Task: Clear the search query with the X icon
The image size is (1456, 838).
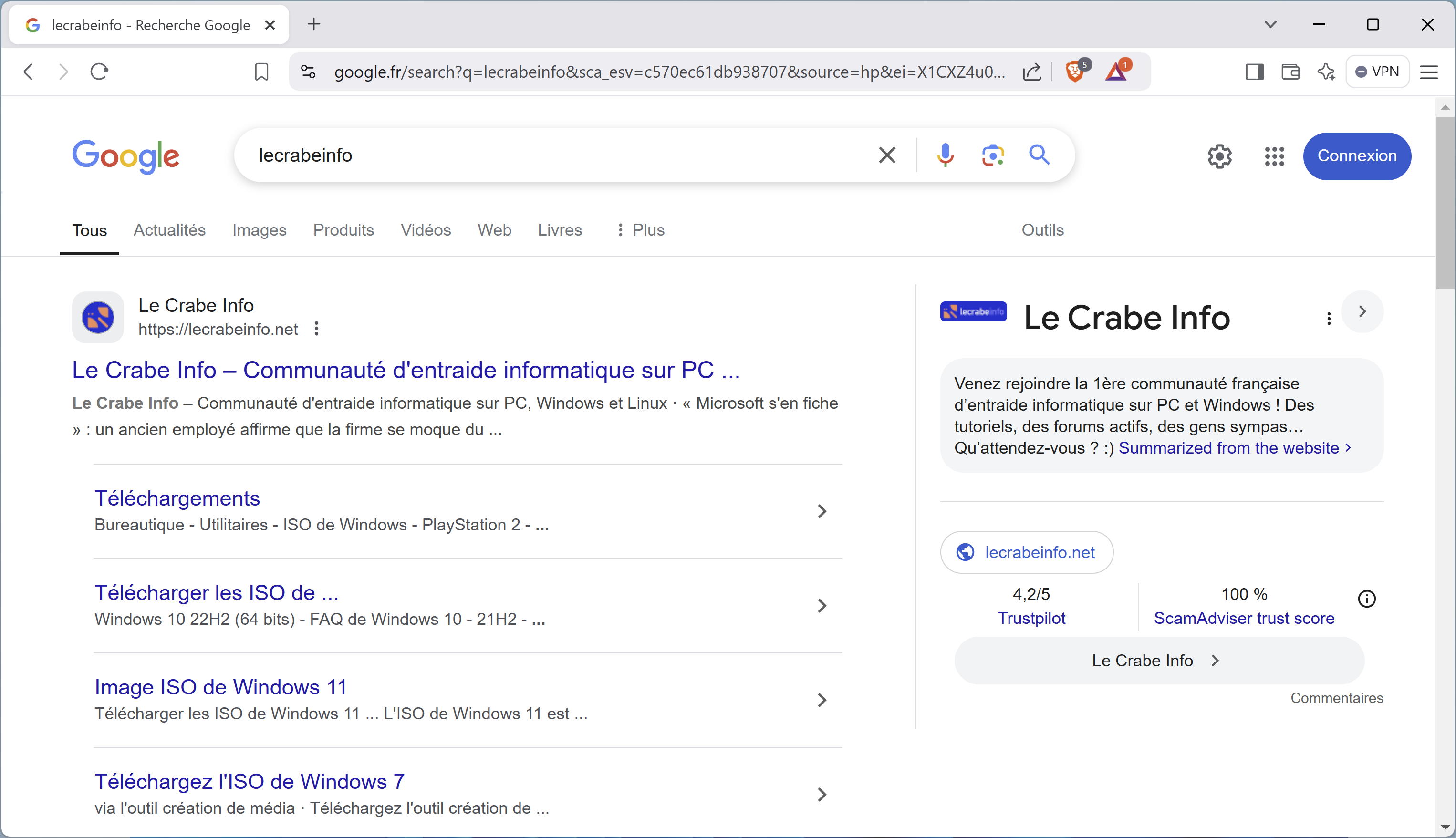Action: (x=887, y=155)
